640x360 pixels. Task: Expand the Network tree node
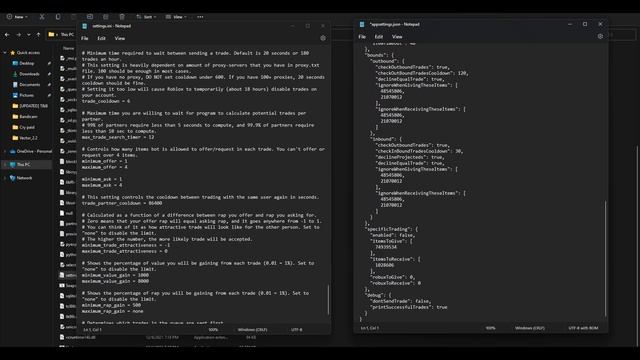pos(5,178)
